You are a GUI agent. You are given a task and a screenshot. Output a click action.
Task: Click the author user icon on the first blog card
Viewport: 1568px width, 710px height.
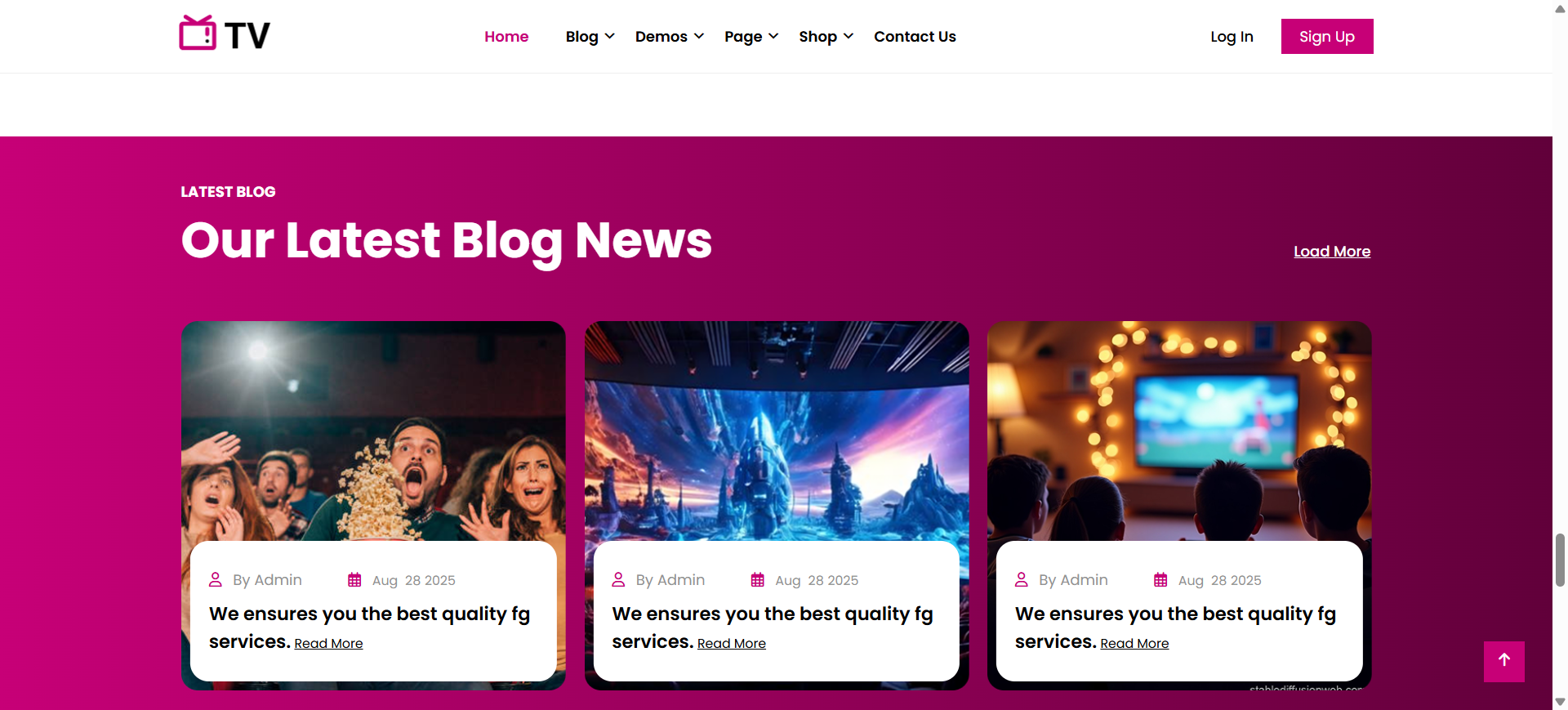tap(216, 579)
